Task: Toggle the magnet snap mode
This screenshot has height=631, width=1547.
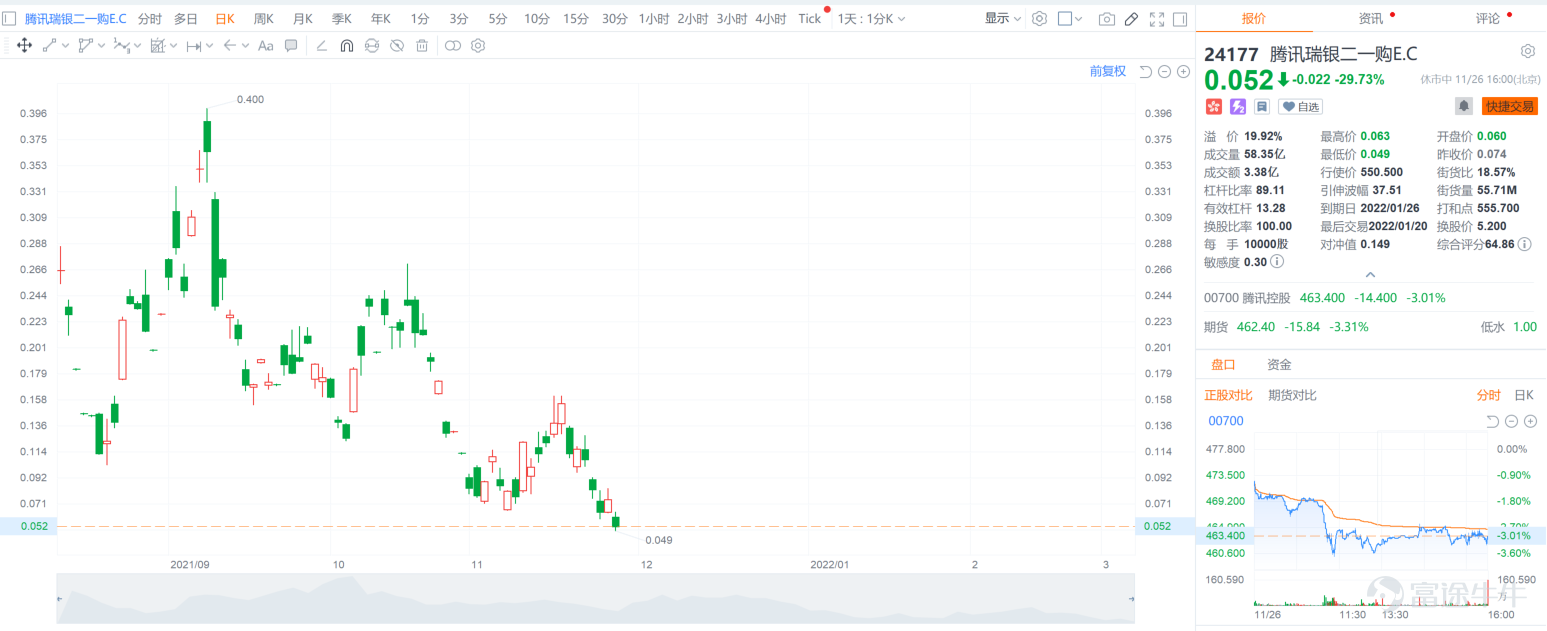Action: coord(346,45)
